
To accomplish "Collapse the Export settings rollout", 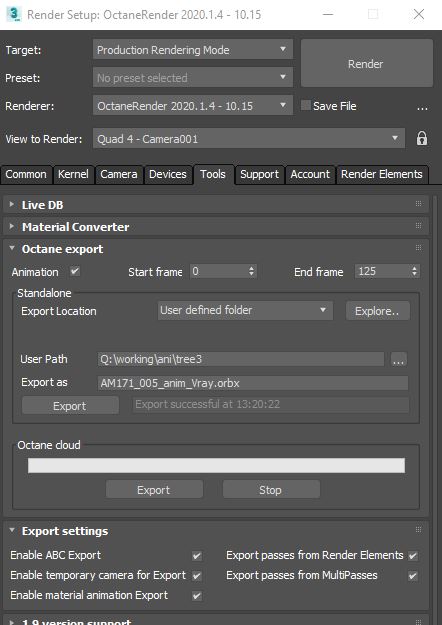I will [x=12, y=531].
